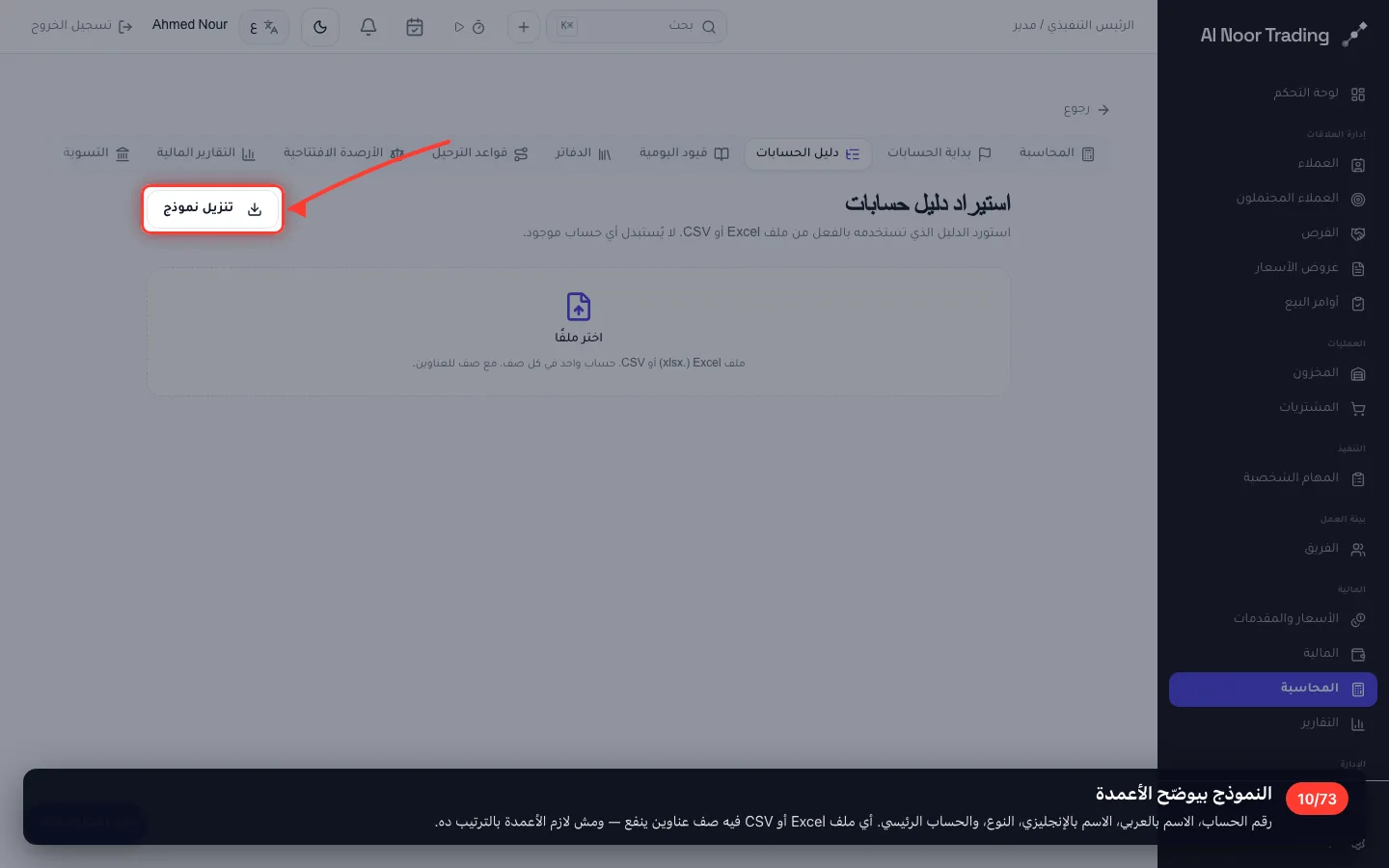Open الفريق team in sidebar
This screenshot has height=868, width=1389.
[1273, 549]
